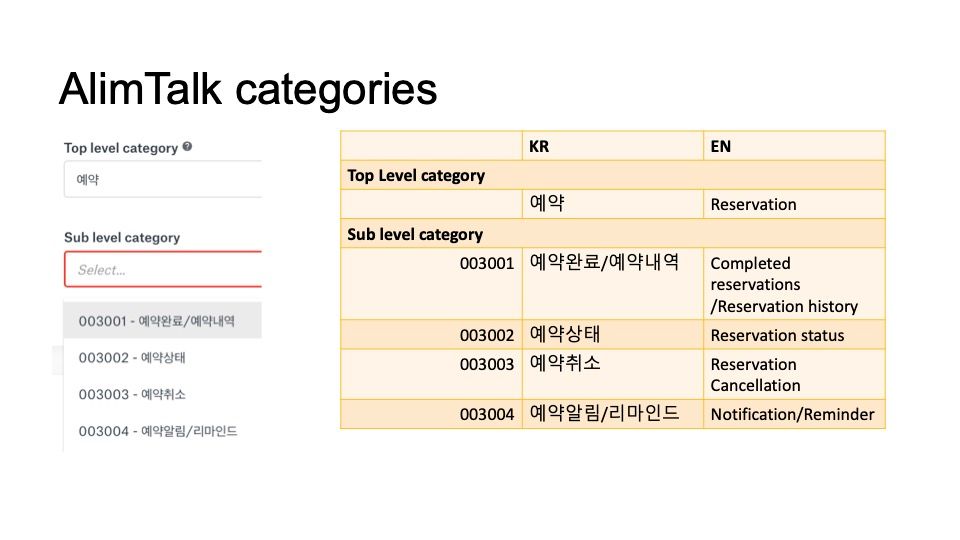Click the 003001 code cell in table

pos(432,283)
